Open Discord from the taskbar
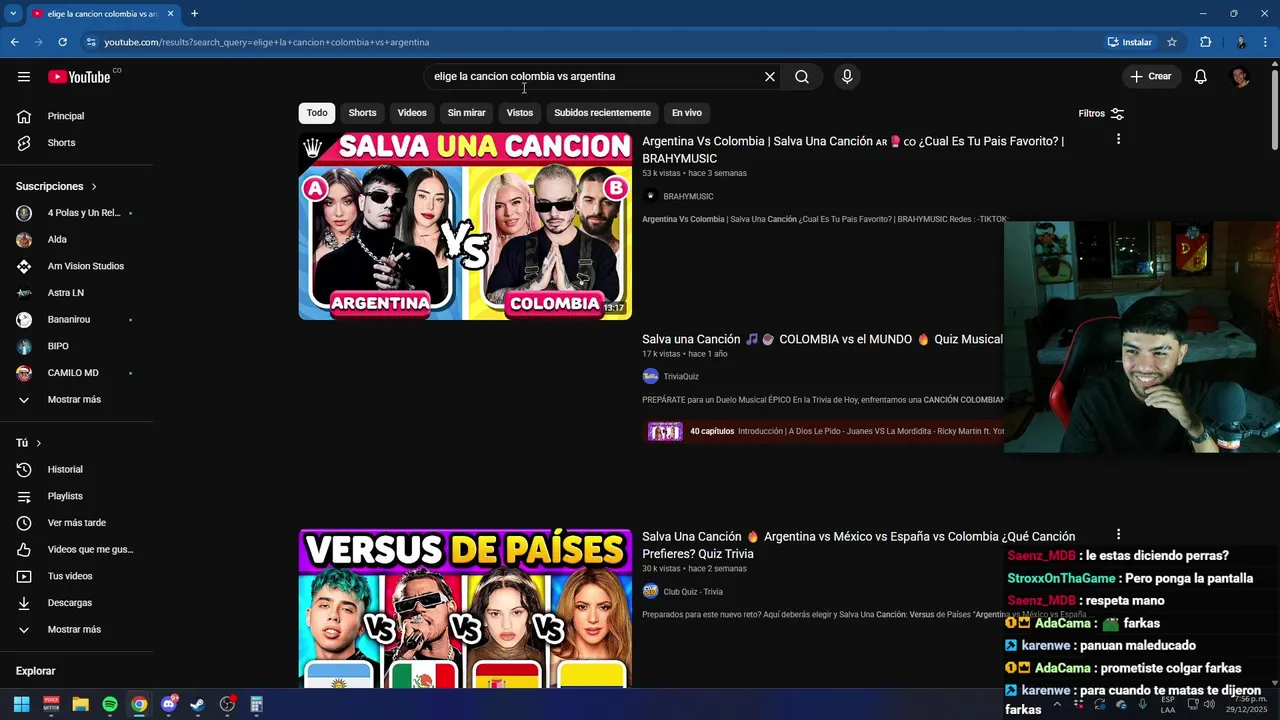 pos(169,705)
